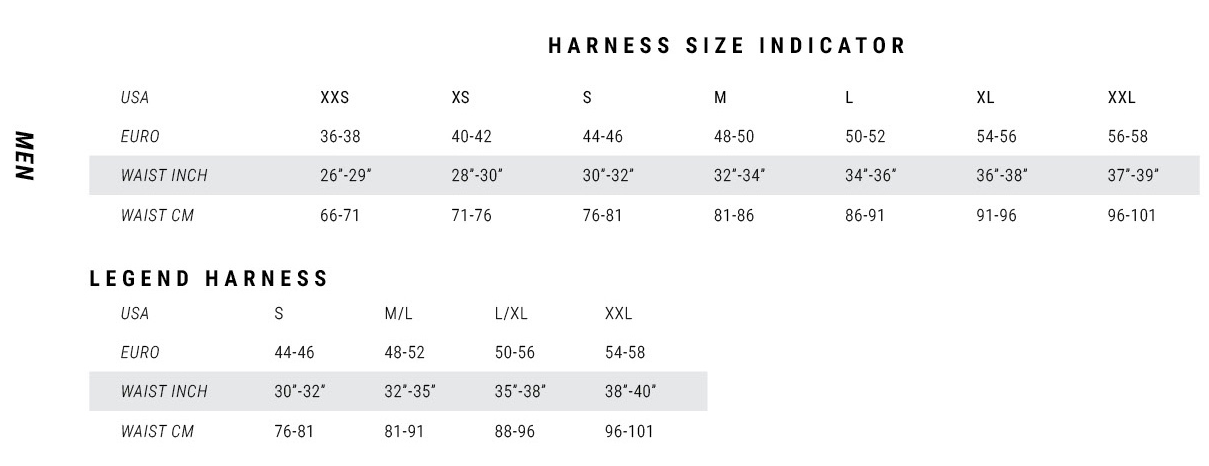Click the Euro size 36-38 cell
The height and width of the screenshot is (466, 1209).
click(x=340, y=137)
